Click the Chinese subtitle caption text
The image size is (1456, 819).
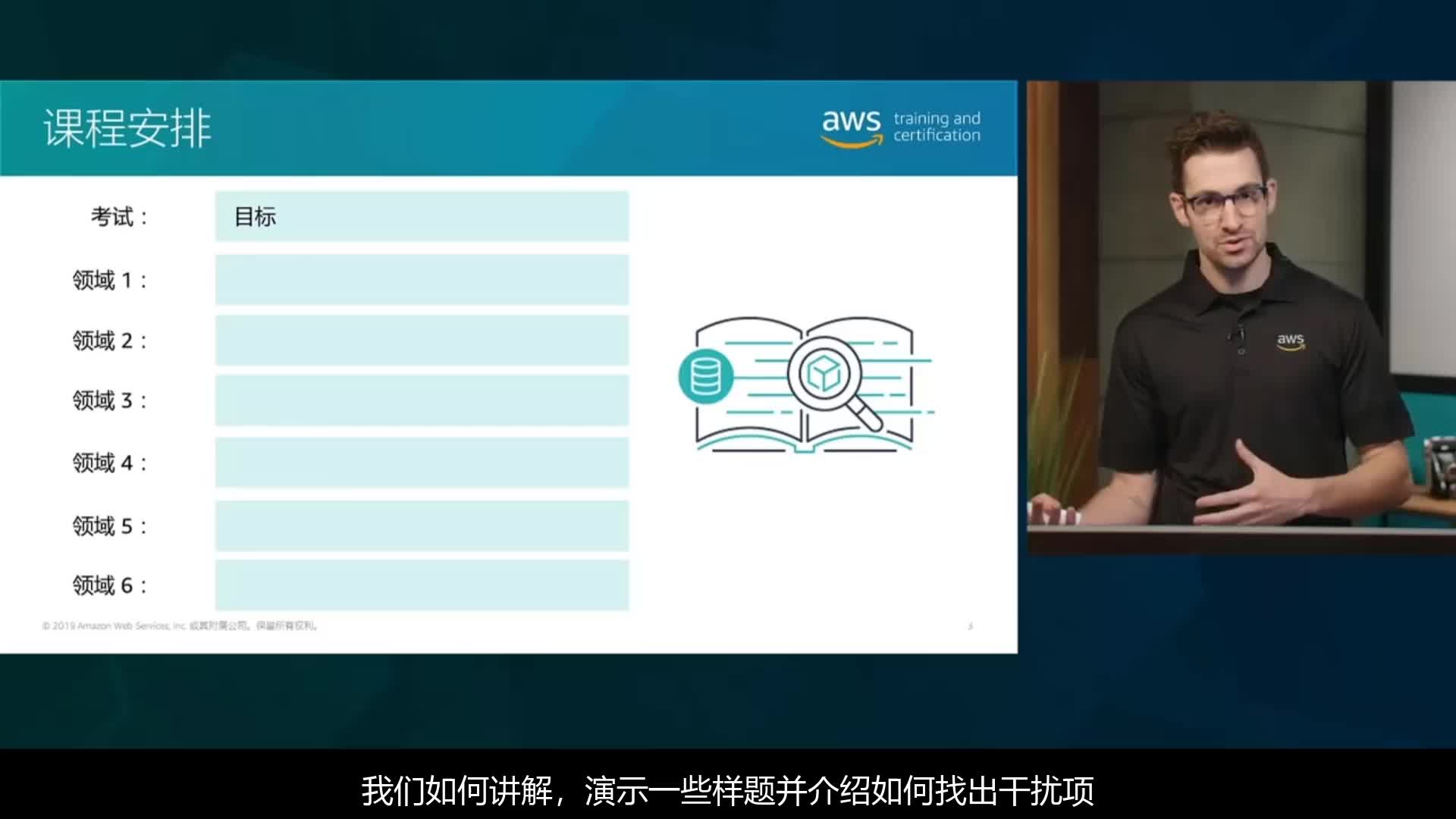[x=727, y=791]
